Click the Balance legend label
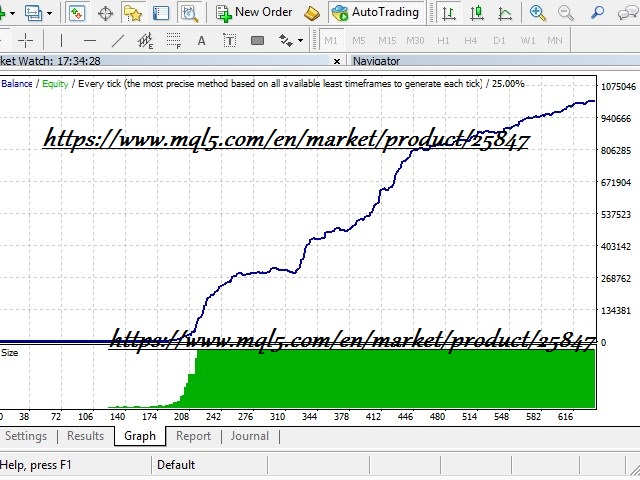 [17, 84]
